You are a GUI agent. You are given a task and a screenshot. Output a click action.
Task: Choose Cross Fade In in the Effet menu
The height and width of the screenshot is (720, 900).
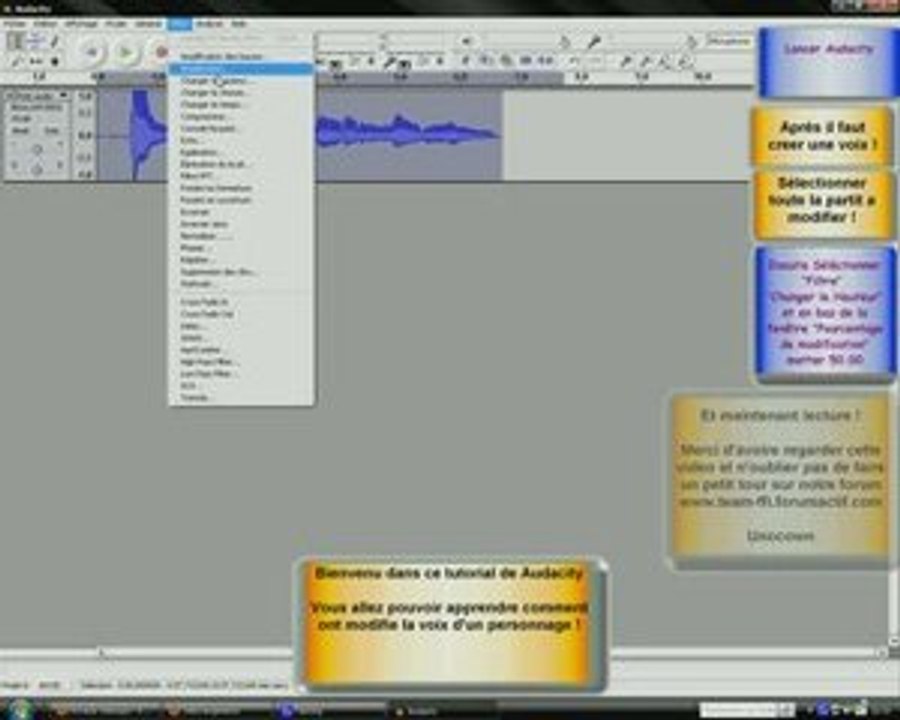pos(241,301)
